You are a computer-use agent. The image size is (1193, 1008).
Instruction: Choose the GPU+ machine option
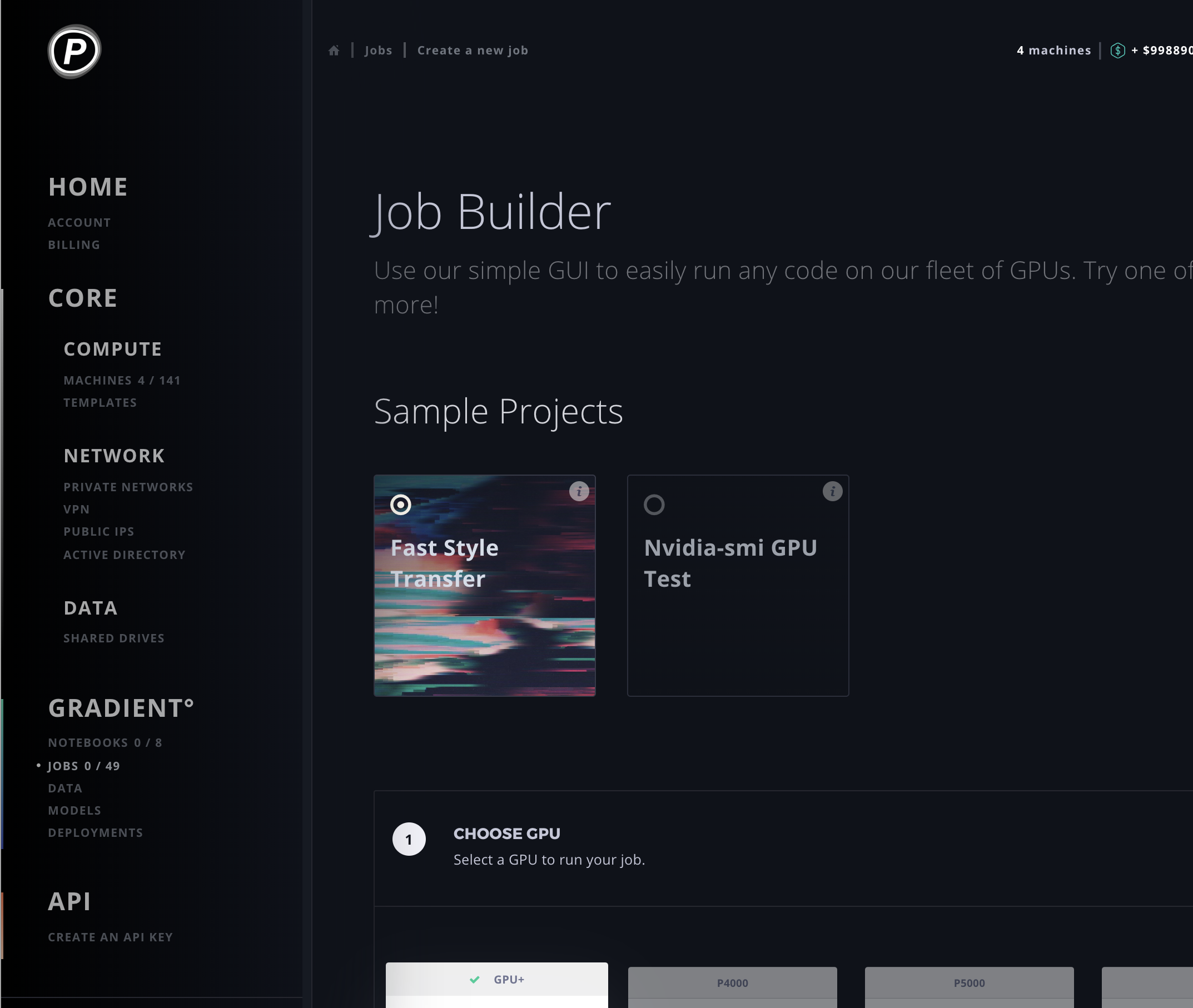coord(496,980)
